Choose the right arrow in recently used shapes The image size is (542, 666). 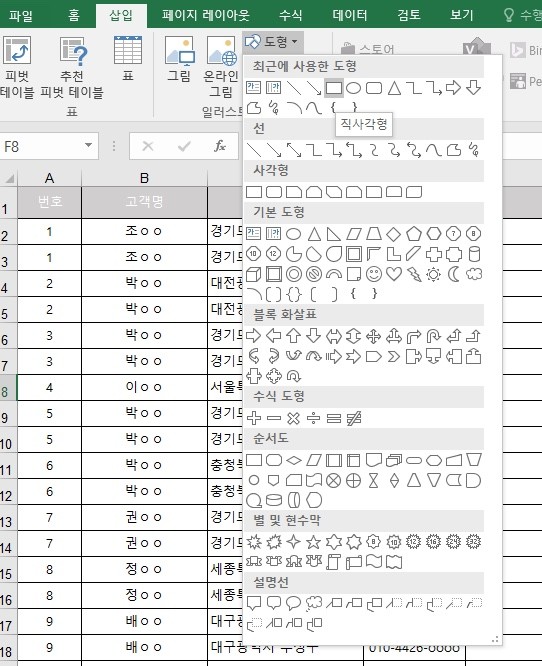pos(453,88)
